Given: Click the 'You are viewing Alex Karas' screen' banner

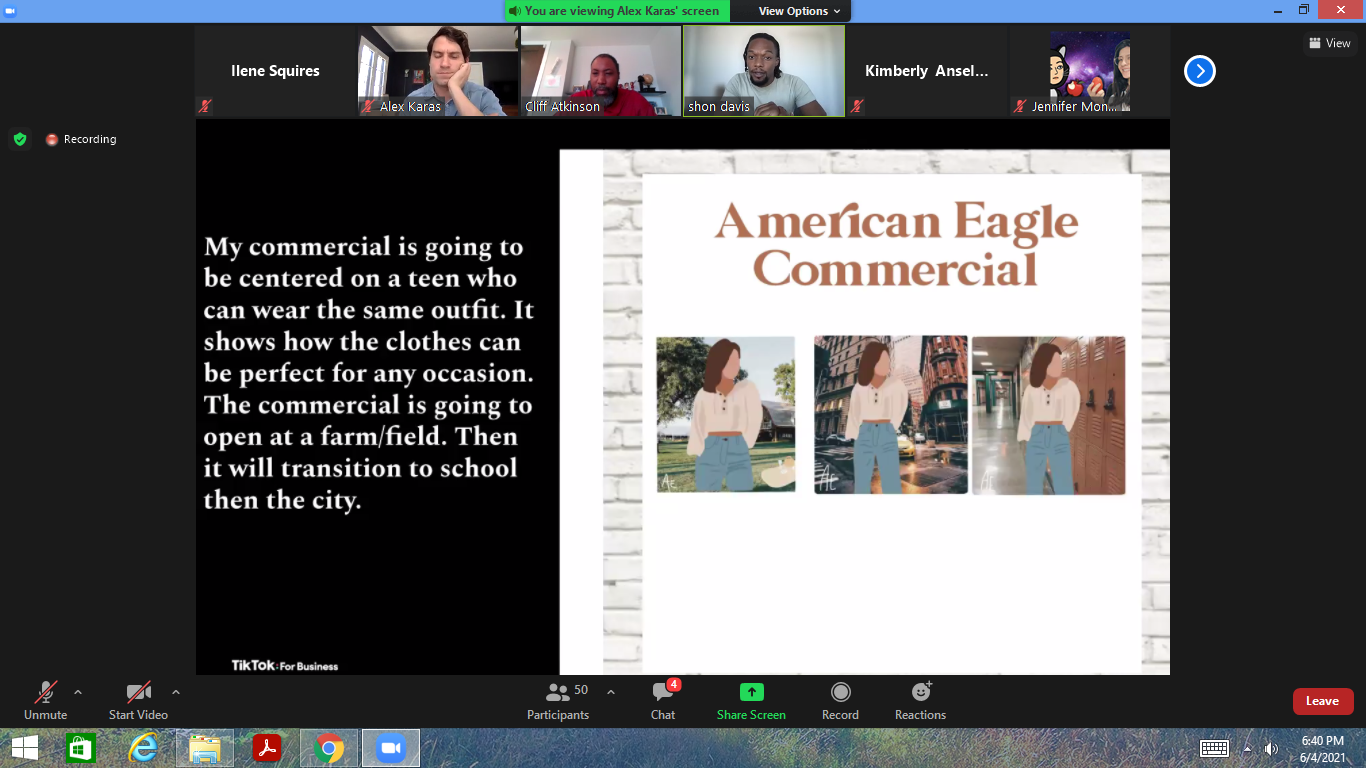Looking at the screenshot, I should tap(618, 11).
